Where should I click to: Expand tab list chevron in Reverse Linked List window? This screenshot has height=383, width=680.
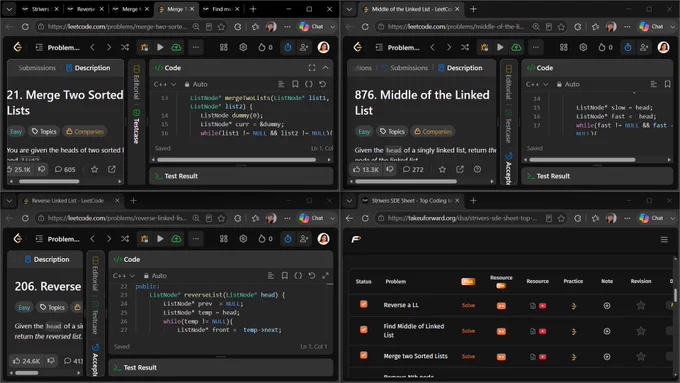click(9, 200)
